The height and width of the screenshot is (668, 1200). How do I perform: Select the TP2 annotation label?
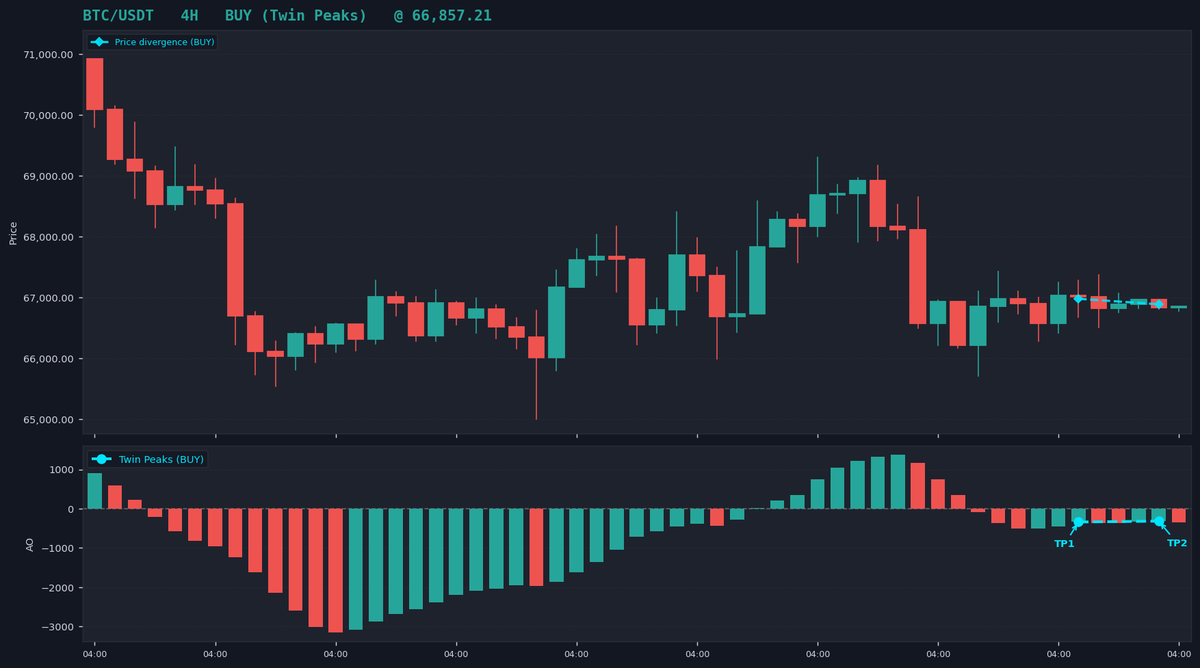coord(1177,543)
